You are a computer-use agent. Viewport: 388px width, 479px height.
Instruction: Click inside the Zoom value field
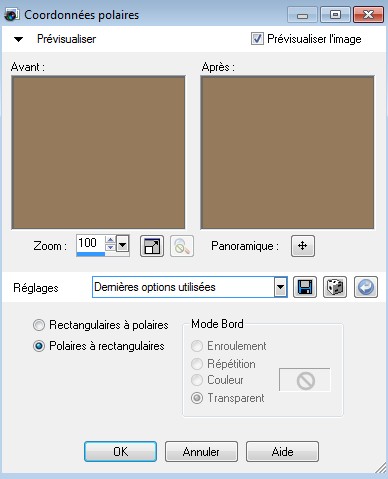point(90,243)
